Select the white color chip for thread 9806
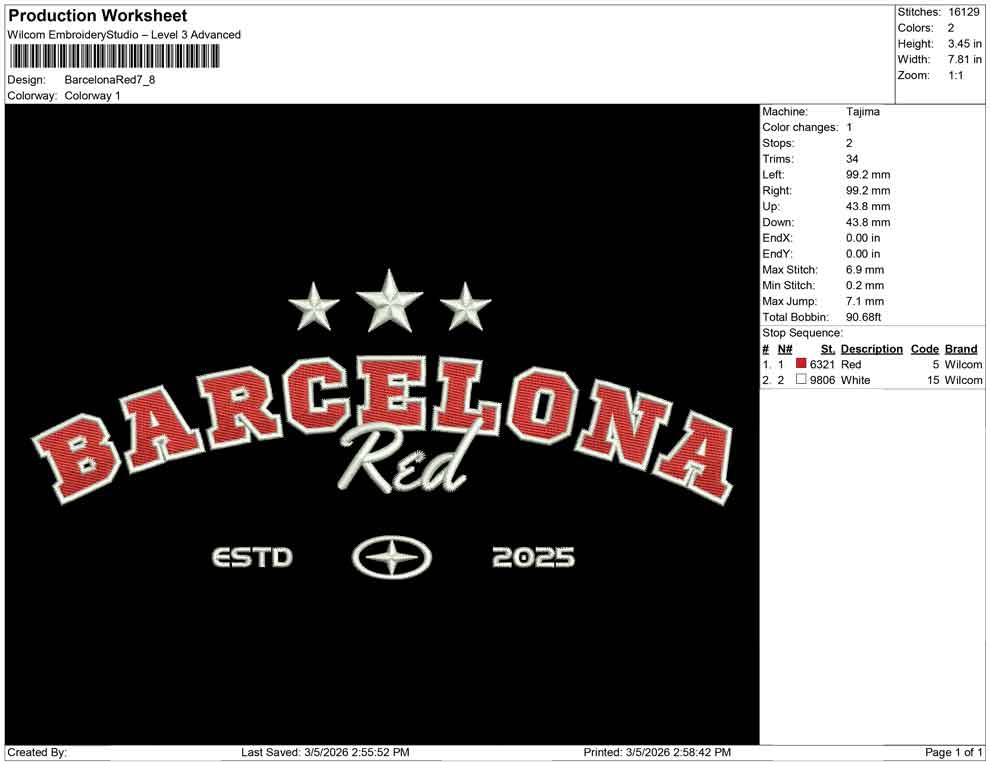Image resolution: width=990 pixels, height=762 pixels. point(799,380)
